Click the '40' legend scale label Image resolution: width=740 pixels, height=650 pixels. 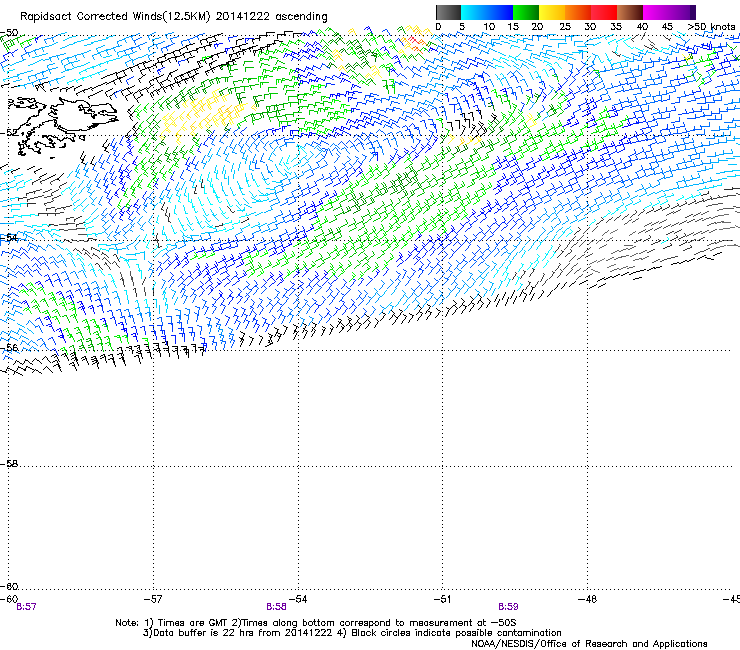click(x=642, y=26)
